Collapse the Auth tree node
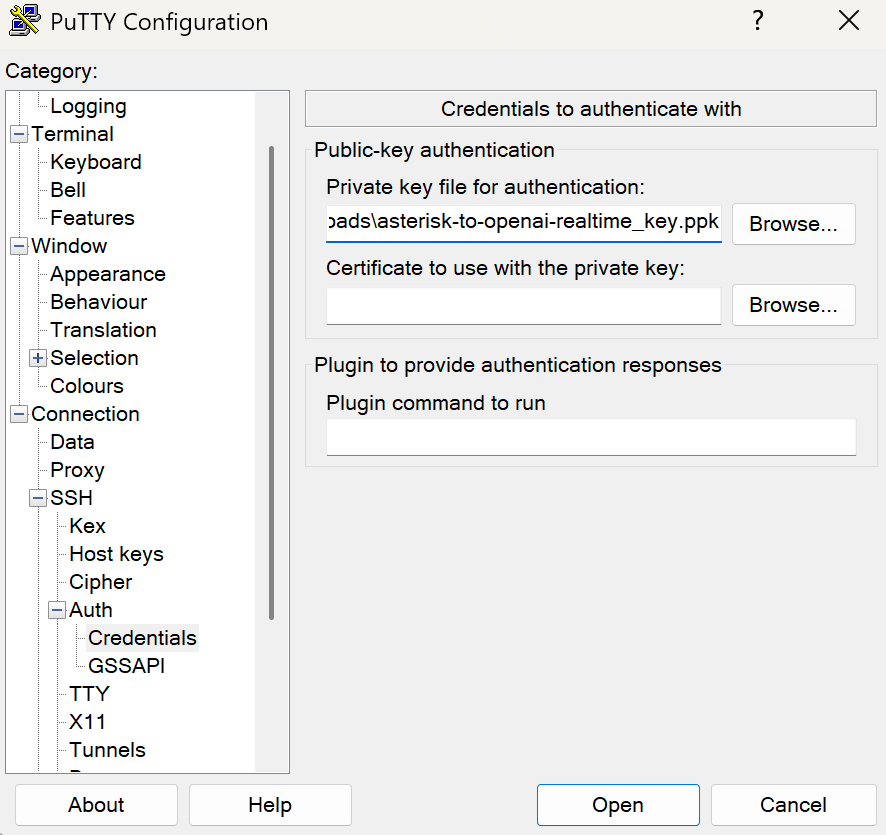The height and width of the screenshot is (835, 886). [x=57, y=610]
